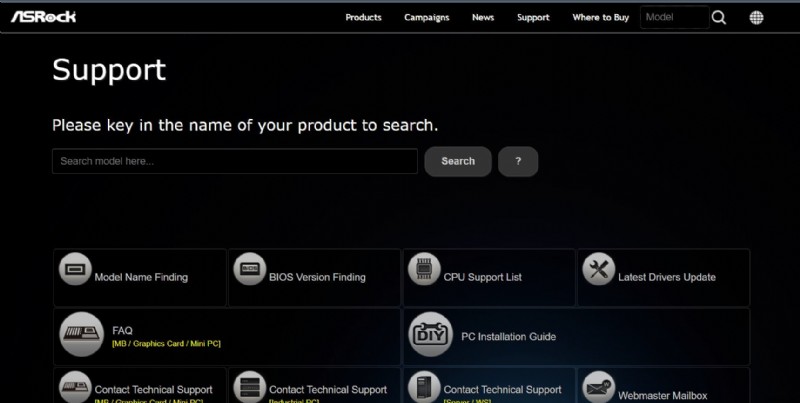The height and width of the screenshot is (403, 800).
Task: Open the Model Name Finding link
Action: (x=141, y=278)
